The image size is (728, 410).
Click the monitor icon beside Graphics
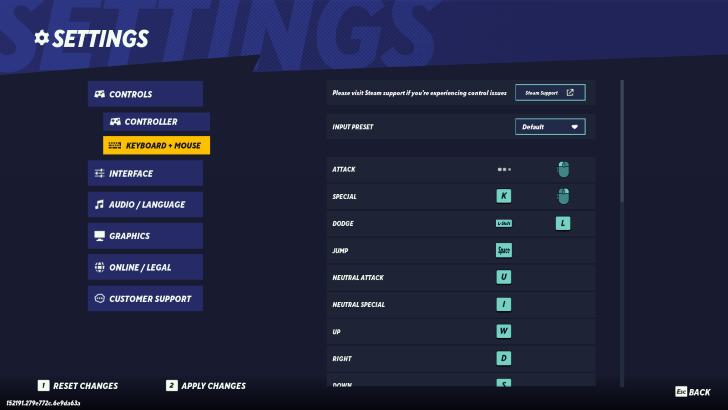click(99, 236)
